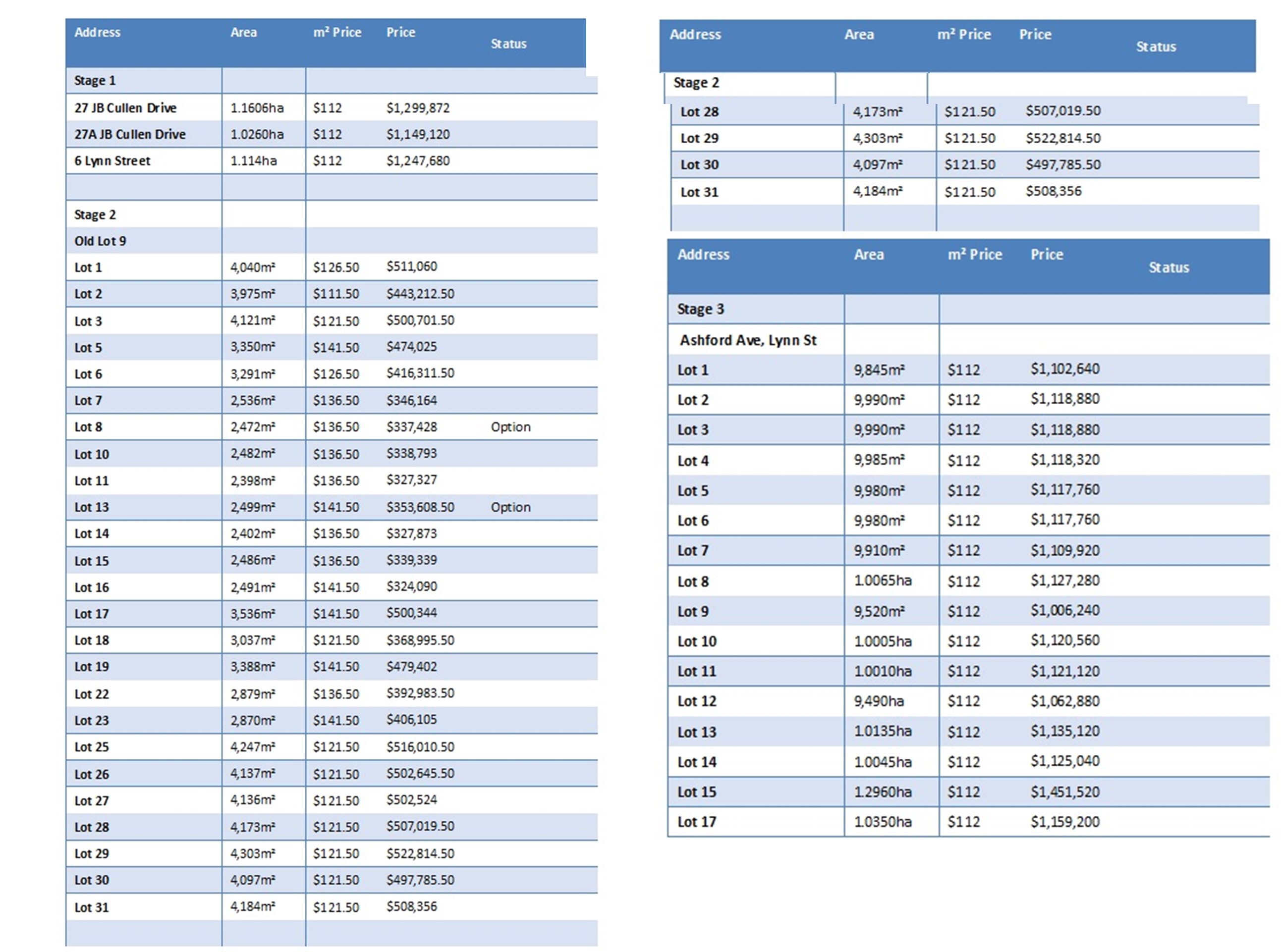Viewport: 1283px width, 952px height.
Task: Select the $1,451,520 price cell
Action: [1064, 792]
